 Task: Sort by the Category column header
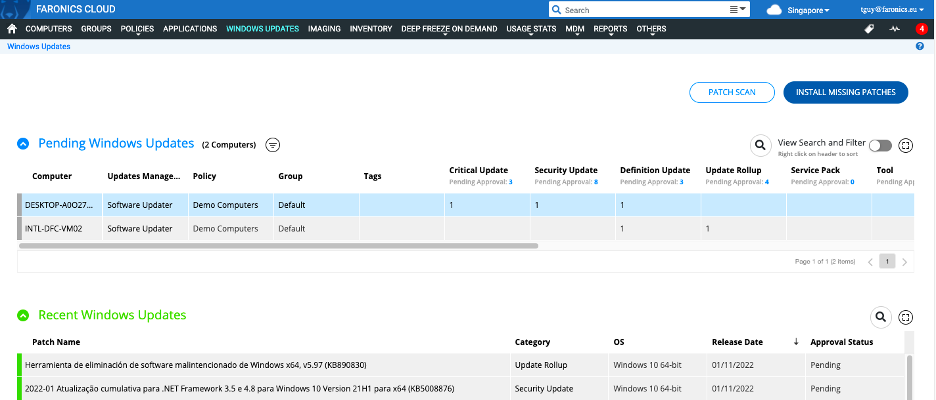[532, 342]
